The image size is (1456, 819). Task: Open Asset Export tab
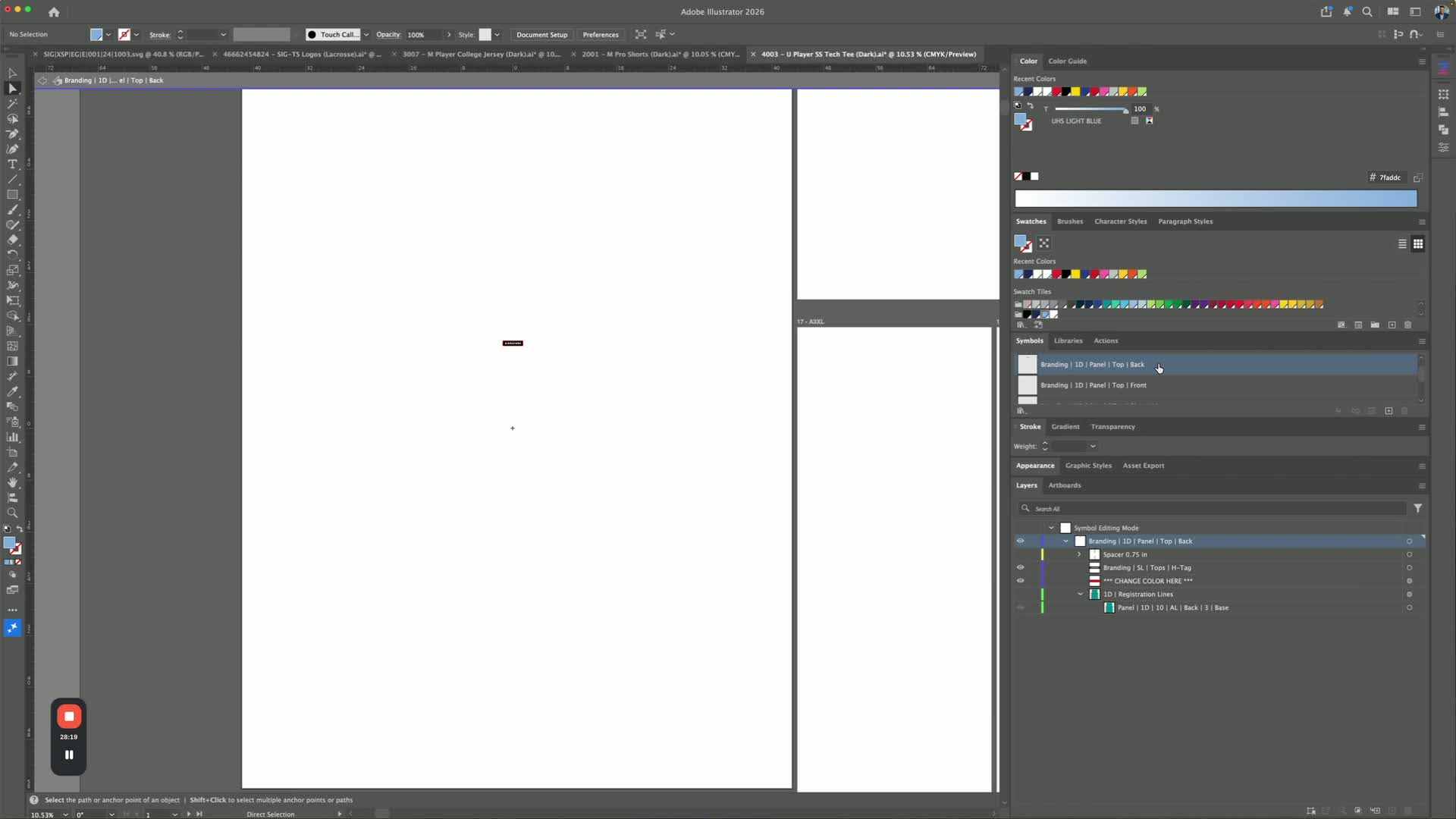pos(1143,466)
